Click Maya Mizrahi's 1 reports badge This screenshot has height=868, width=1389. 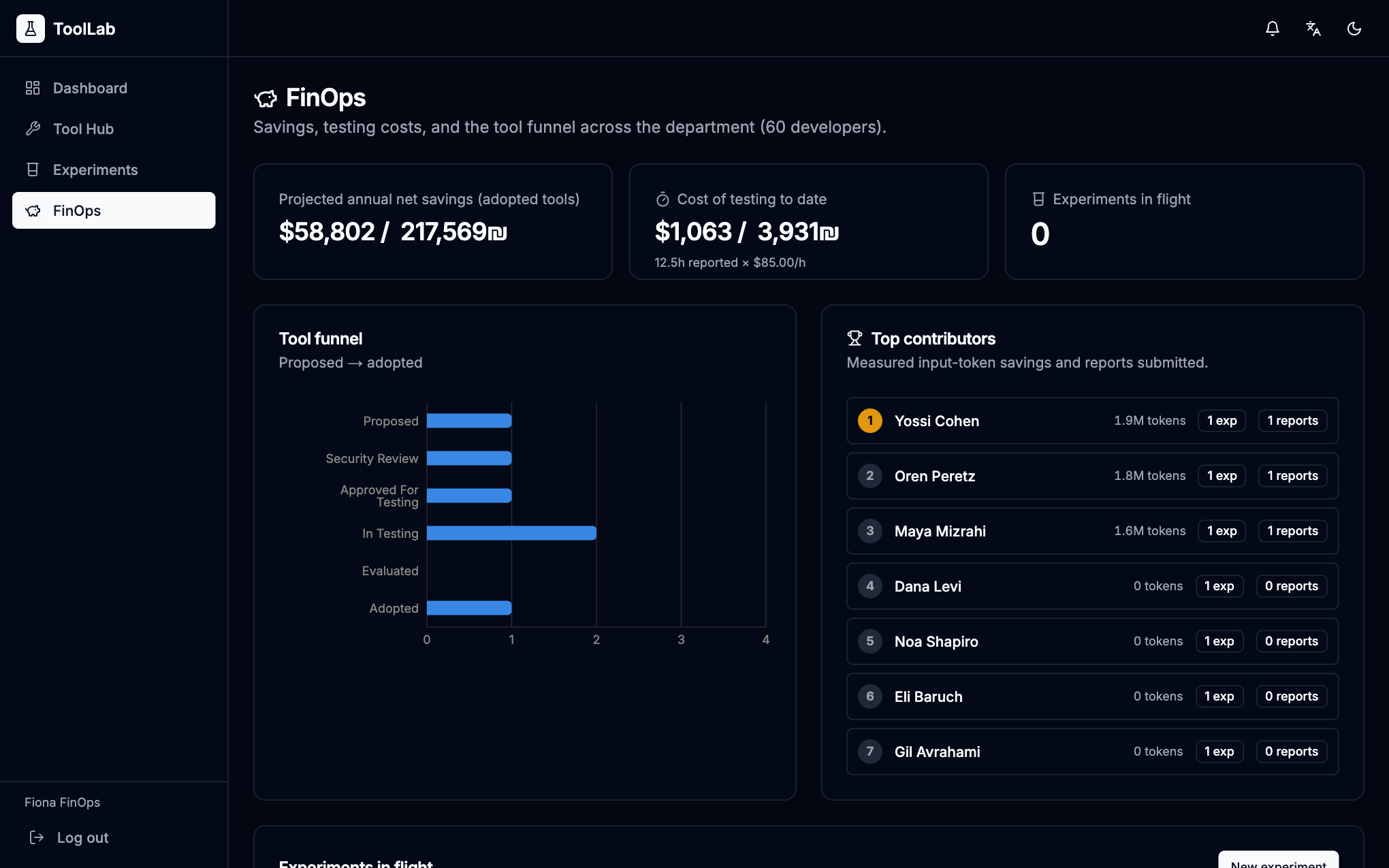point(1292,531)
